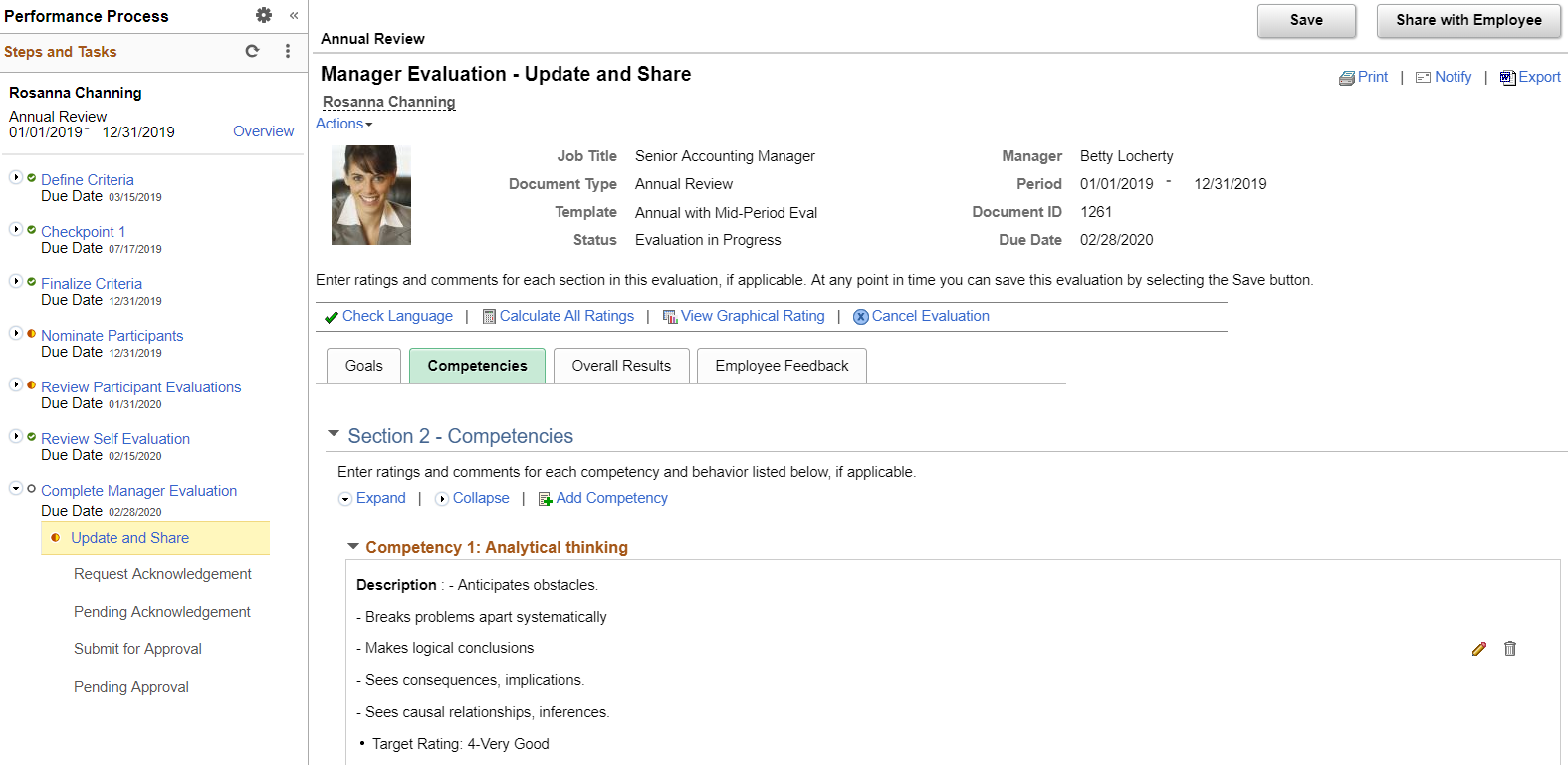Click the Share with Employee button
The width and height of the screenshot is (1568, 765).
tap(1468, 21)
